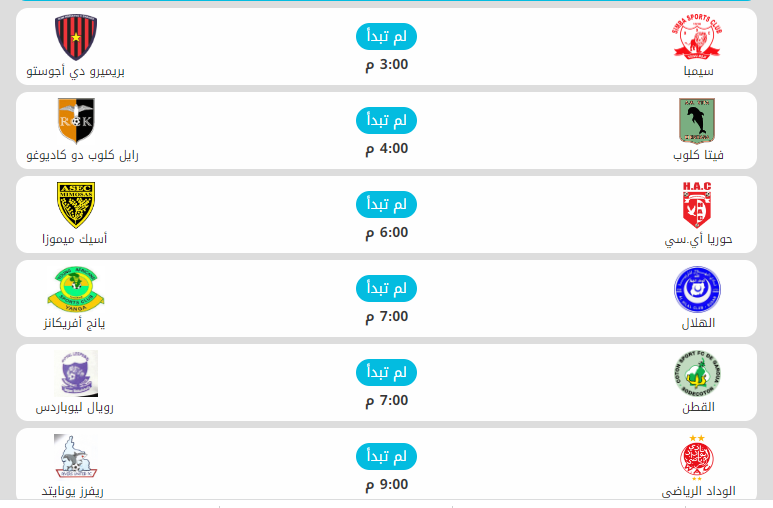Open the Young Africans green-yellow crest
This screenshot has height=508, width=773.
coord(75,289)
